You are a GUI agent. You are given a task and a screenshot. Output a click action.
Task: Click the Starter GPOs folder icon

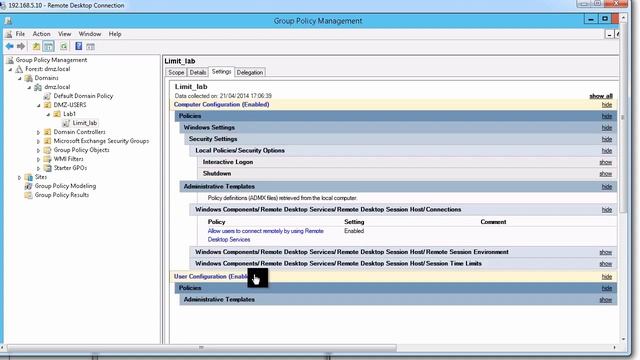pos(47,168)
